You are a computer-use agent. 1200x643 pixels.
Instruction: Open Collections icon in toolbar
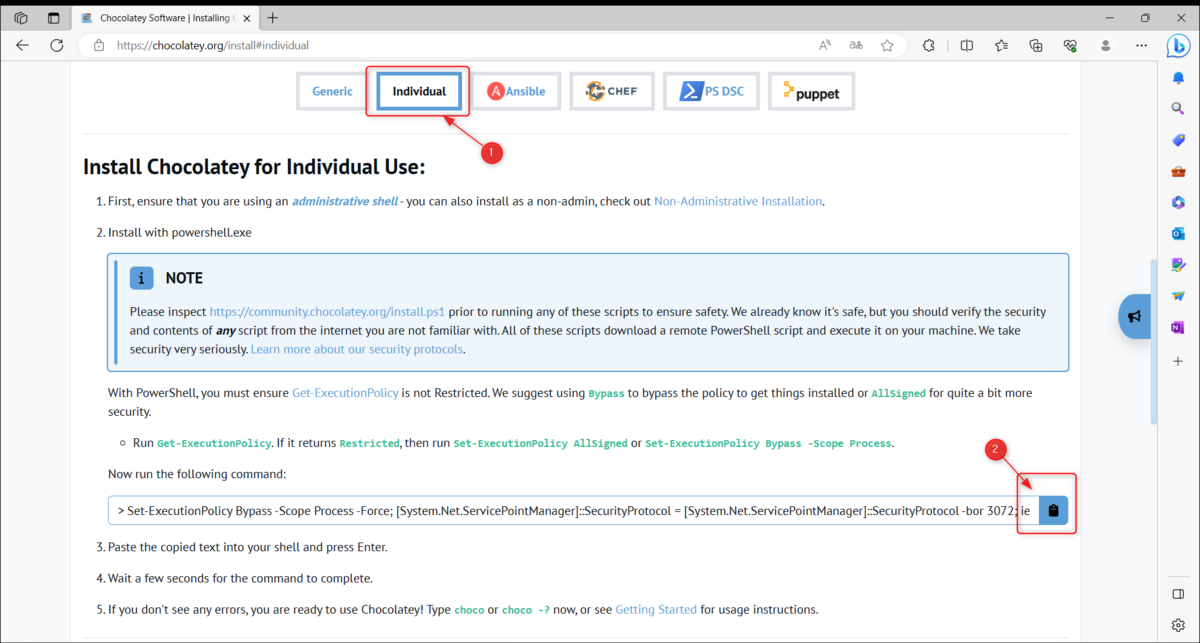[1036, 45]
